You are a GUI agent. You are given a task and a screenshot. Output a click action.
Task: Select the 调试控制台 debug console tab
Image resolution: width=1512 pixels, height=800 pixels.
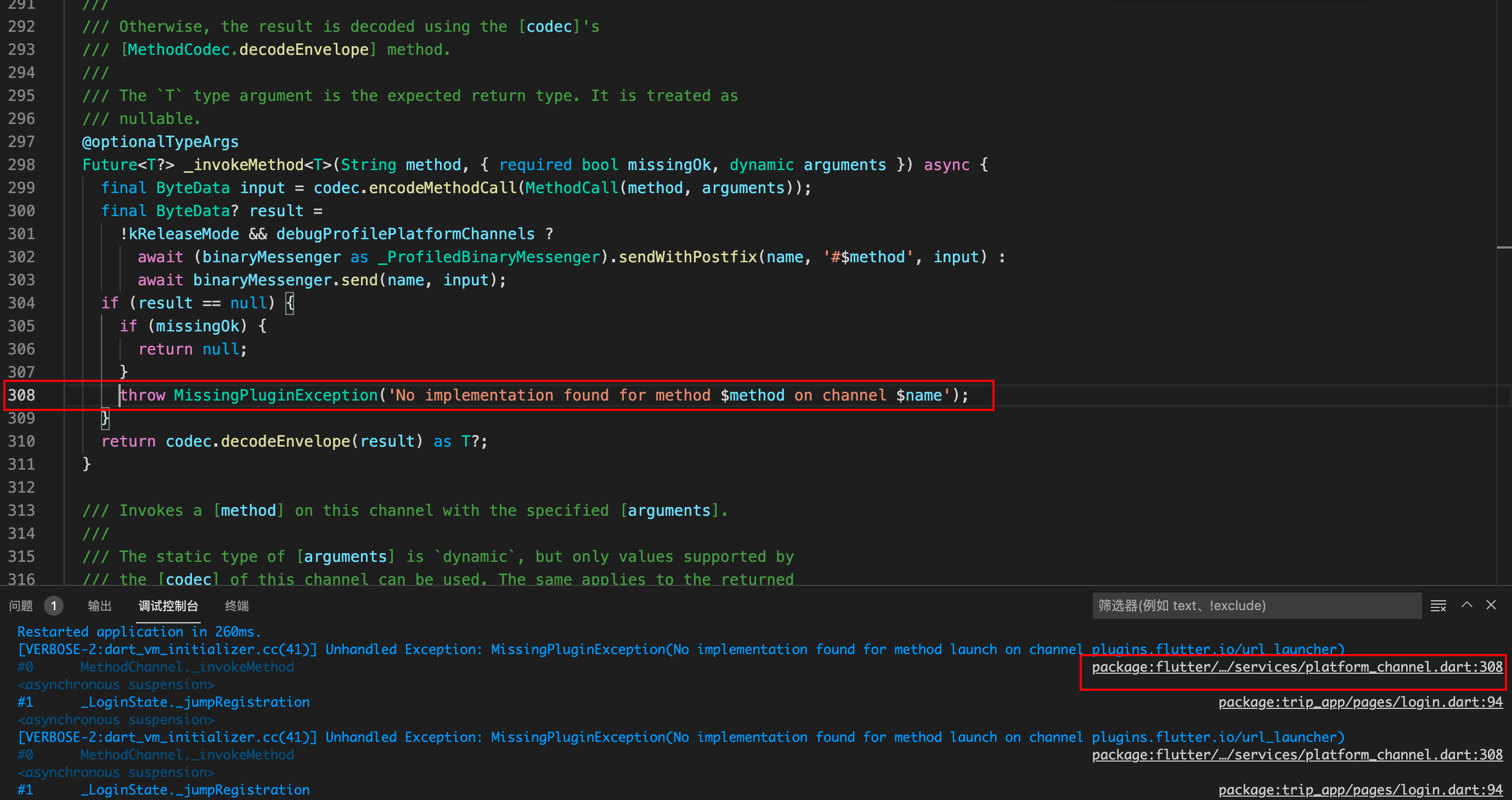[168, 606]
